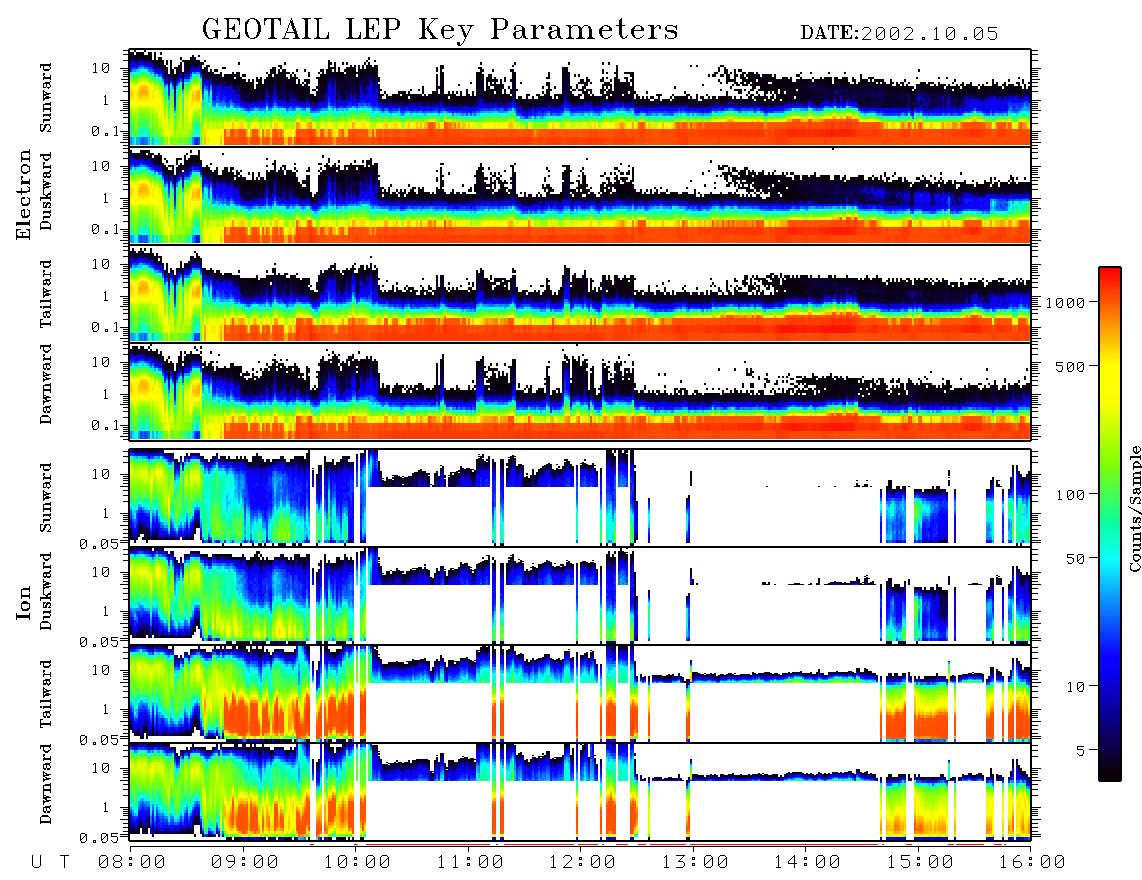The image size is (1142, 880).
Task: Click the 5 tick on the color bar
Action: (x=1080, y=750)
